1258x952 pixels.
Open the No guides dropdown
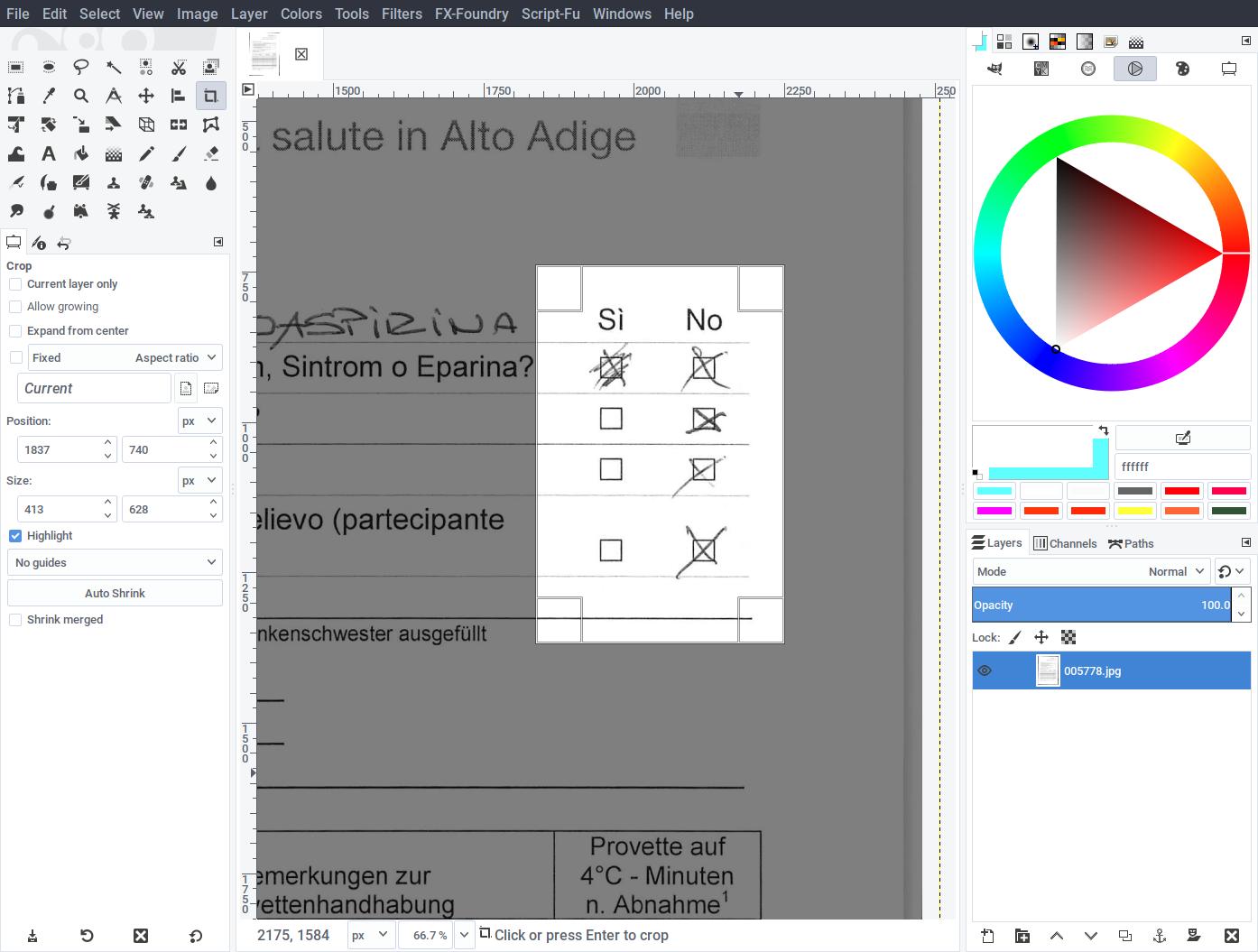(115, 562)
